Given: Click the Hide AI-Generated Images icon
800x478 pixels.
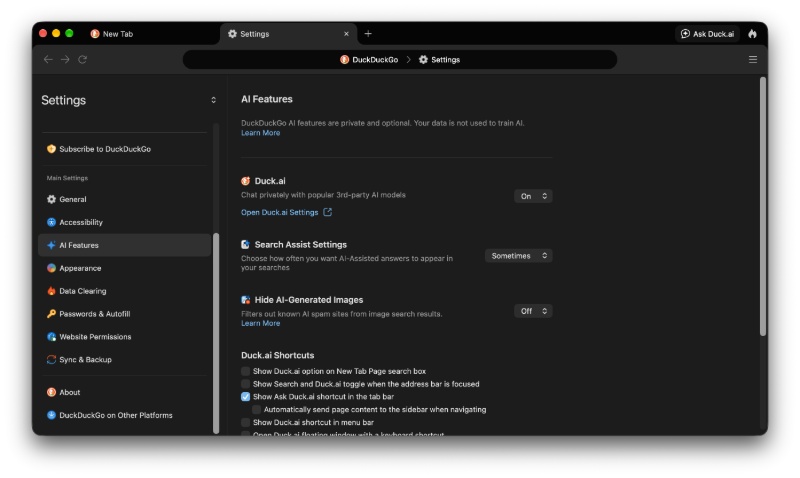Looking at the screenshot, I should [245, 300].
